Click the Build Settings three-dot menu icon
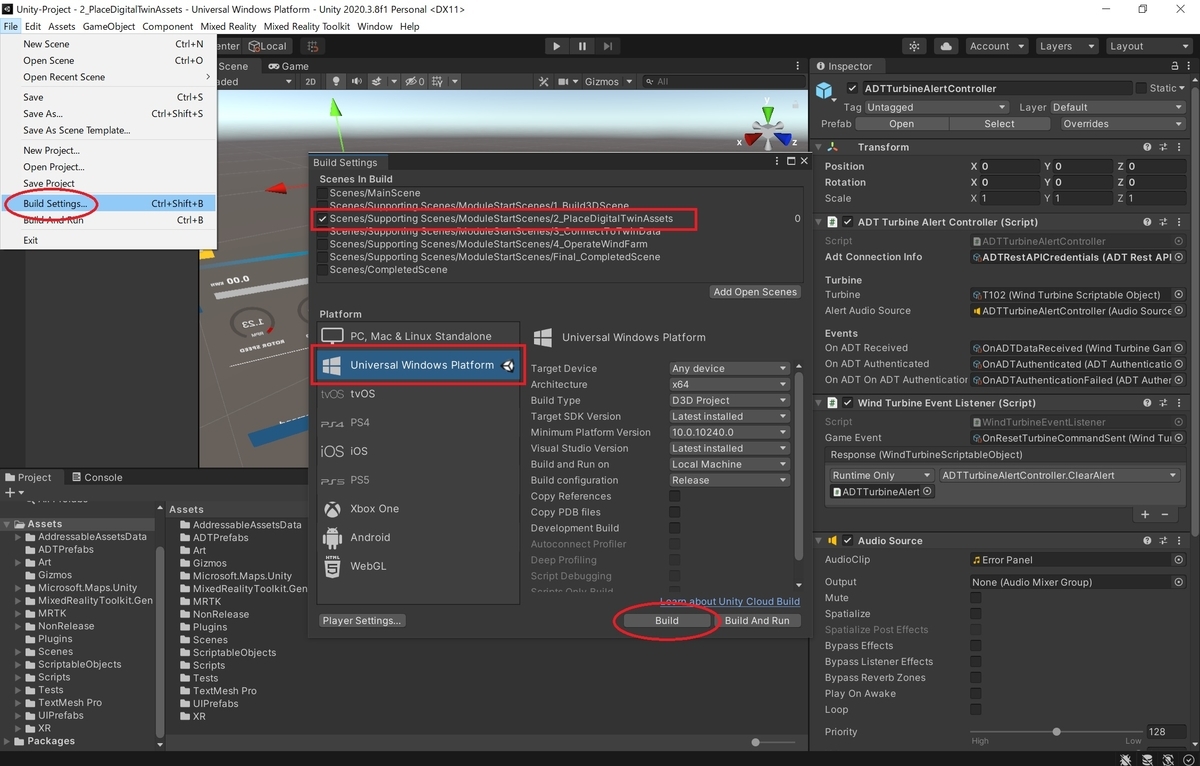The height and width of the screenshot is (766, 1200). 778,161
